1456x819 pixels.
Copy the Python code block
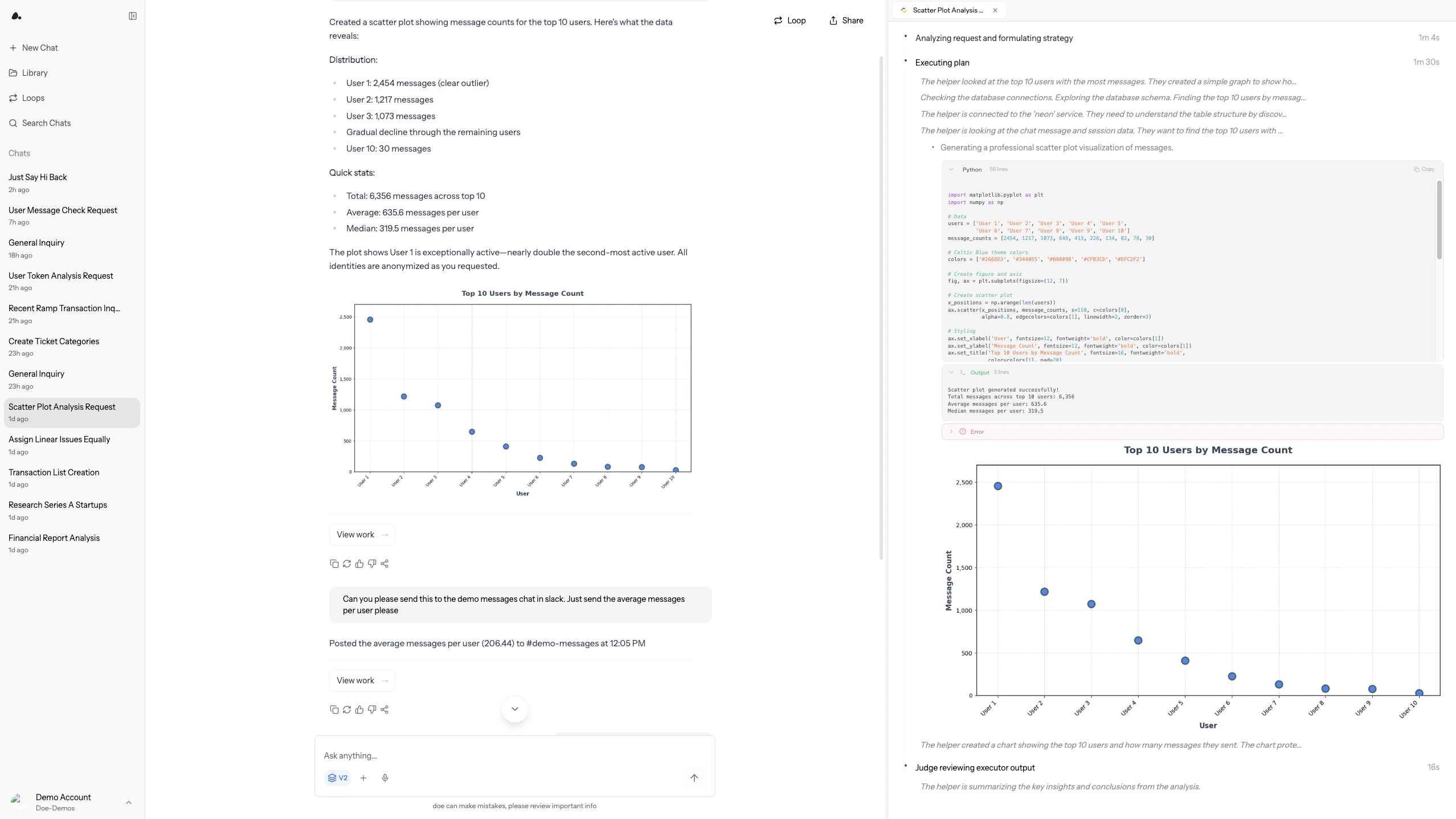point(1424,169)
